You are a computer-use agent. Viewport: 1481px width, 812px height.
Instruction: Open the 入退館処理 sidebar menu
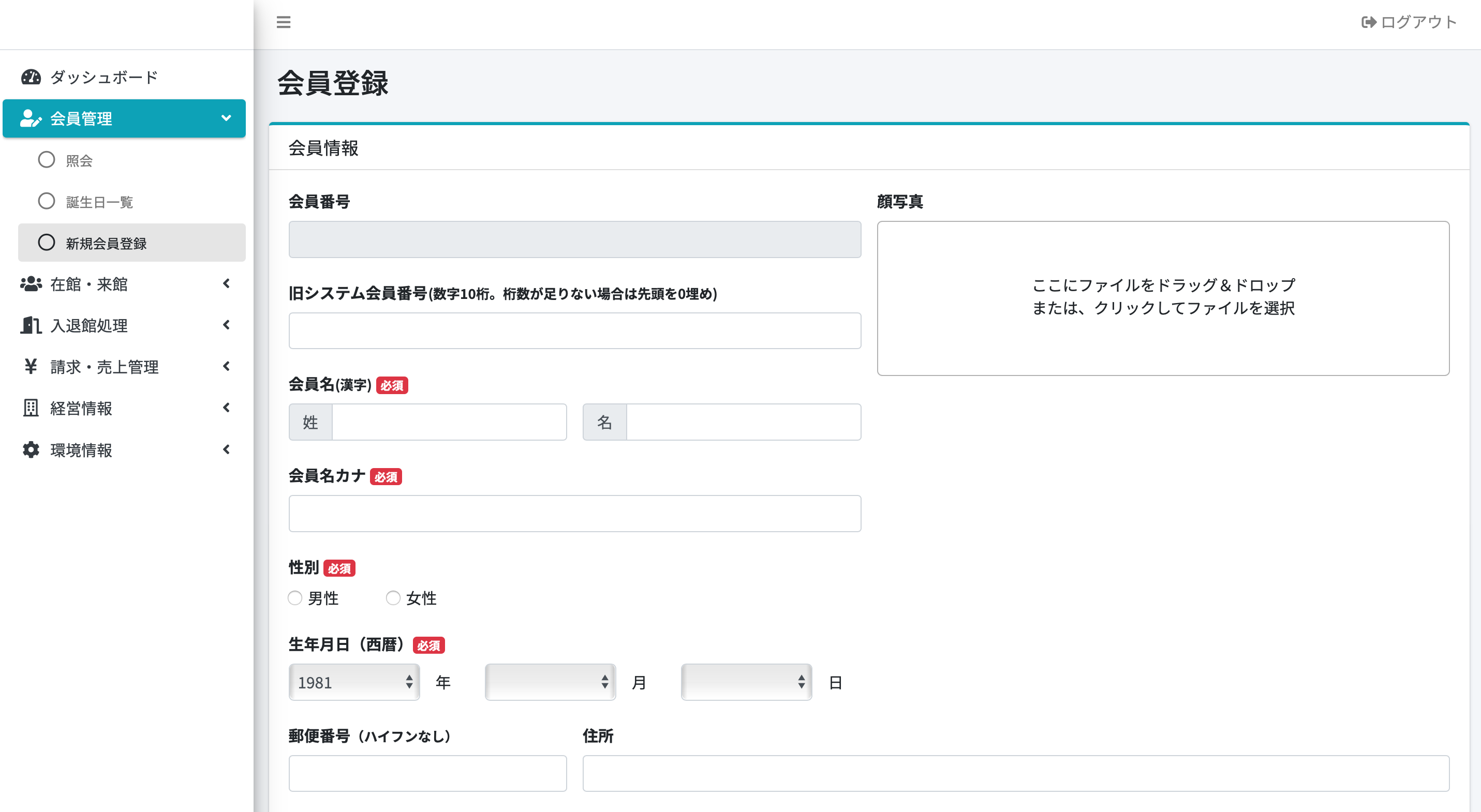pyautogui.click(x=124, y=325)
